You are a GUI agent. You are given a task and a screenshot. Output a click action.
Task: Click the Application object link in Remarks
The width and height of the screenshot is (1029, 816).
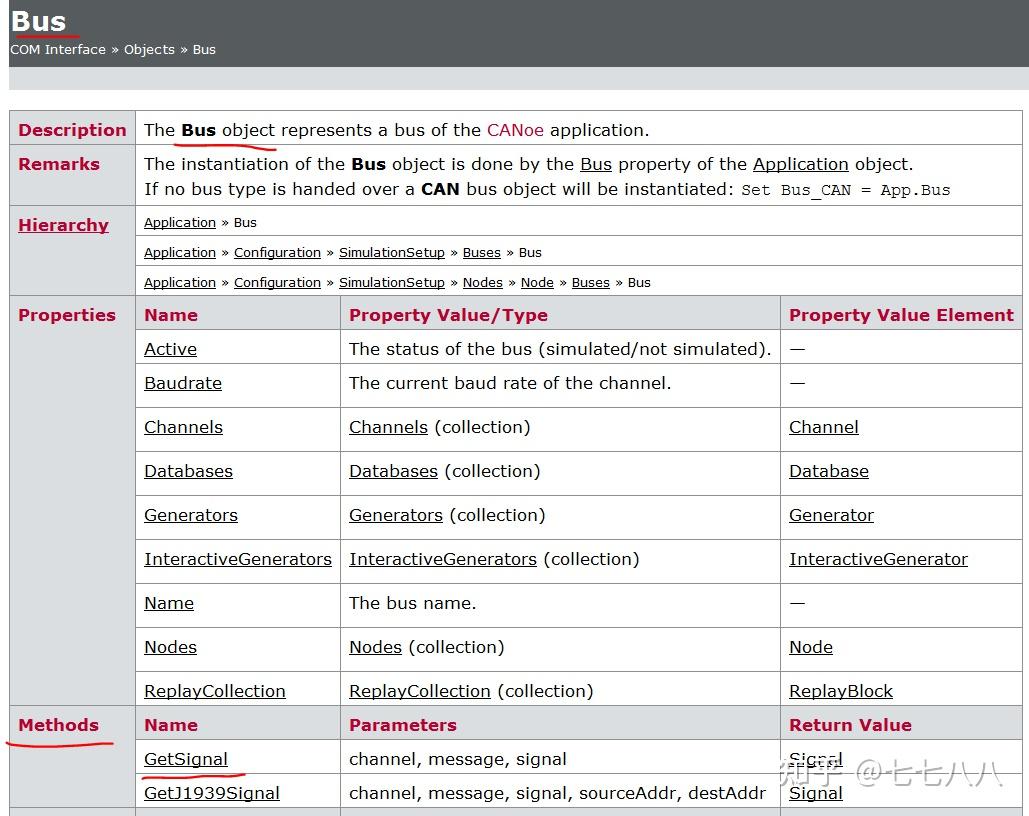click(800, 164)
